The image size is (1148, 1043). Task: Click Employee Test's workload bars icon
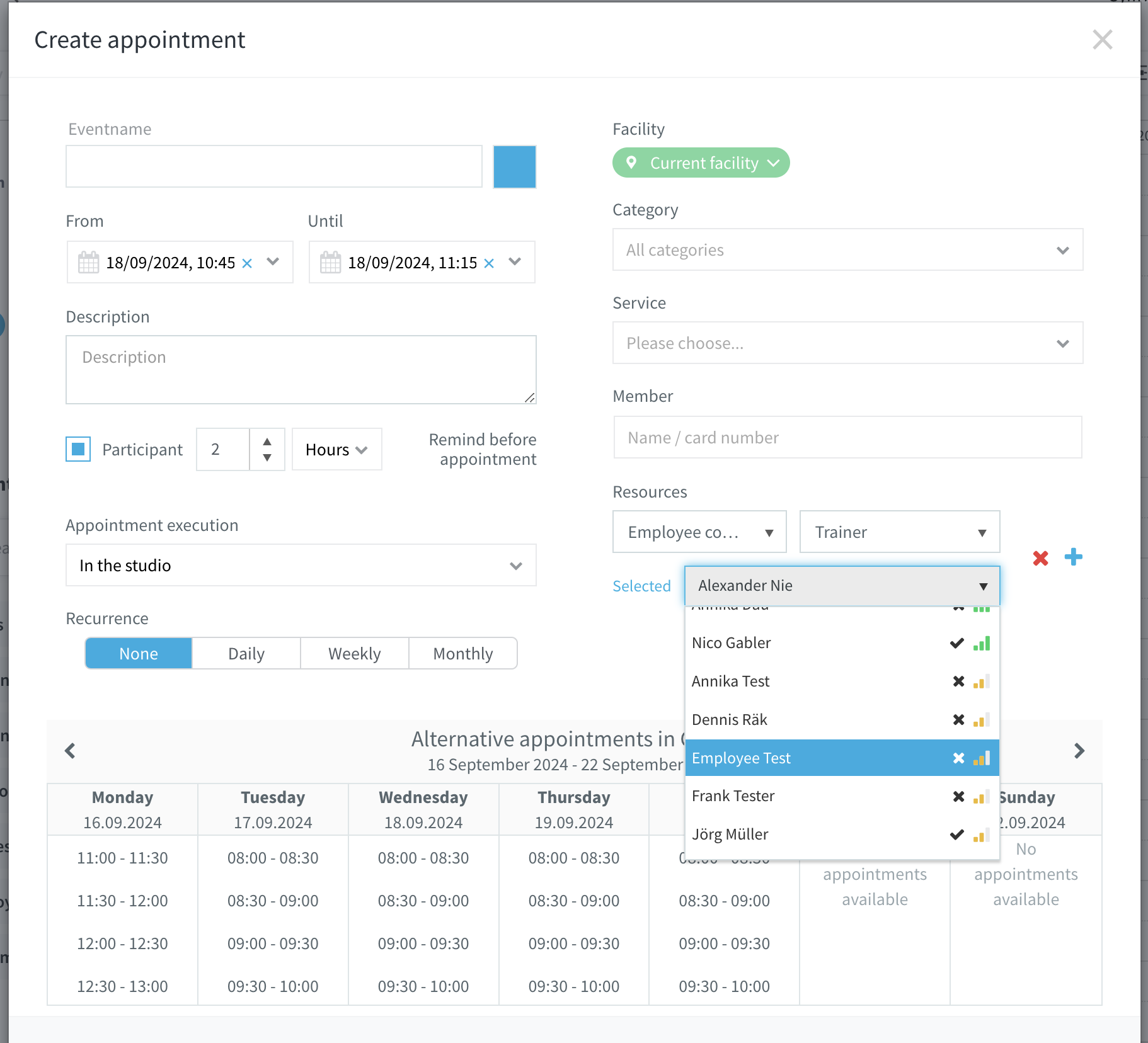pyautogui.click(x=982, y=758)
